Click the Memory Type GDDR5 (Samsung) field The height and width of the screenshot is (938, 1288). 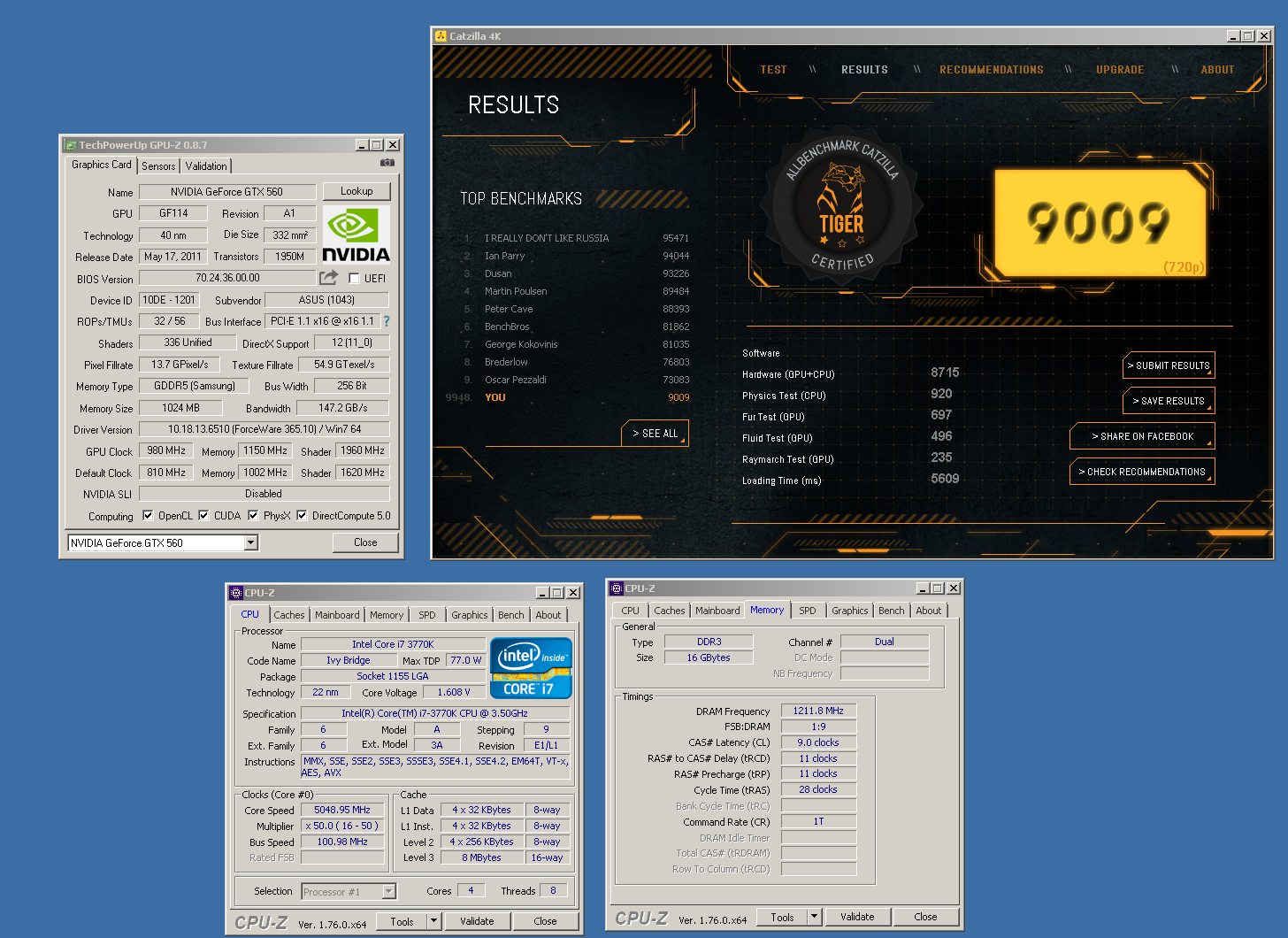pos(195,386)
